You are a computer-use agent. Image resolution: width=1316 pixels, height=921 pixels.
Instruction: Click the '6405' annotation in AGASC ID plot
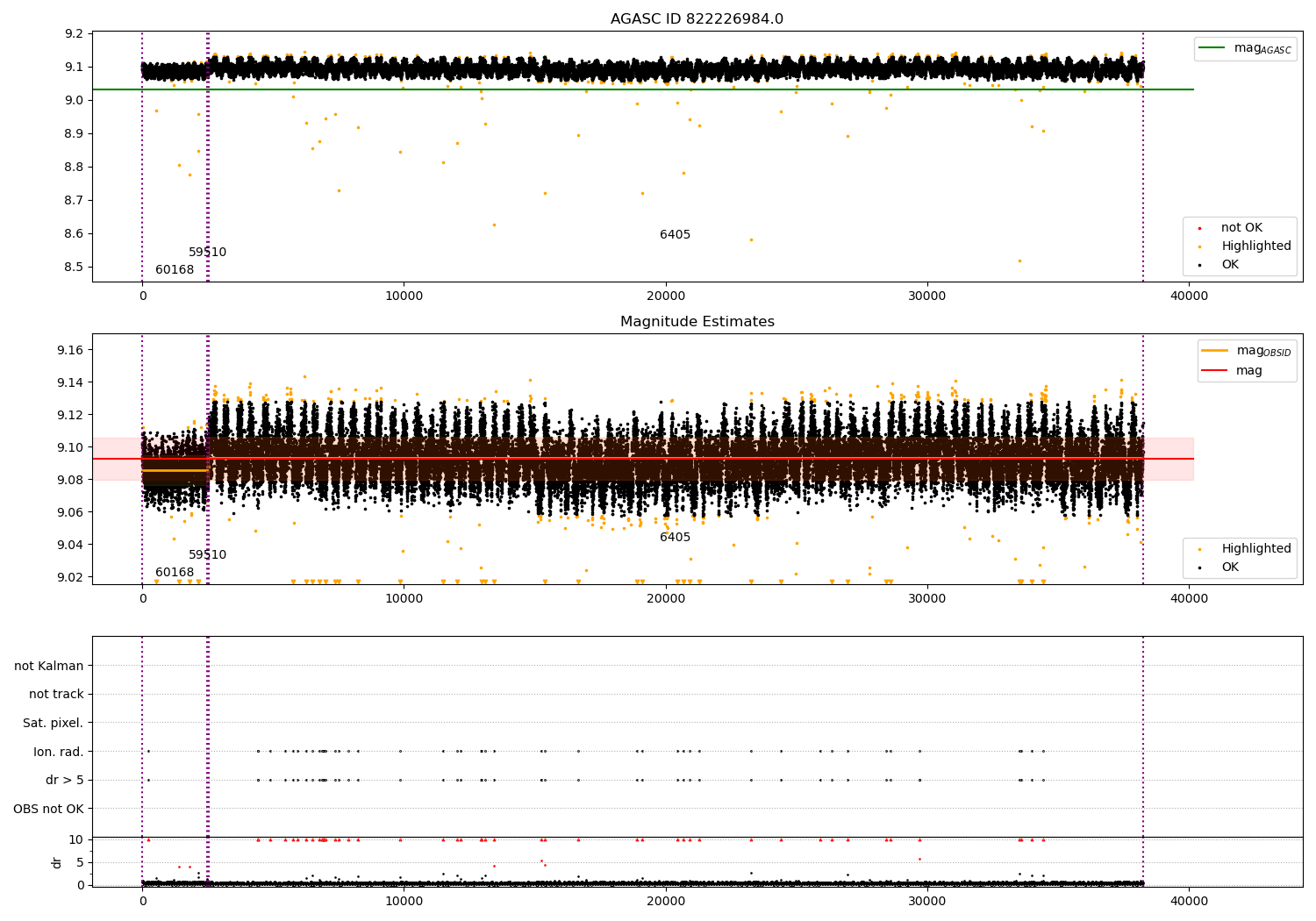[675, 235]
